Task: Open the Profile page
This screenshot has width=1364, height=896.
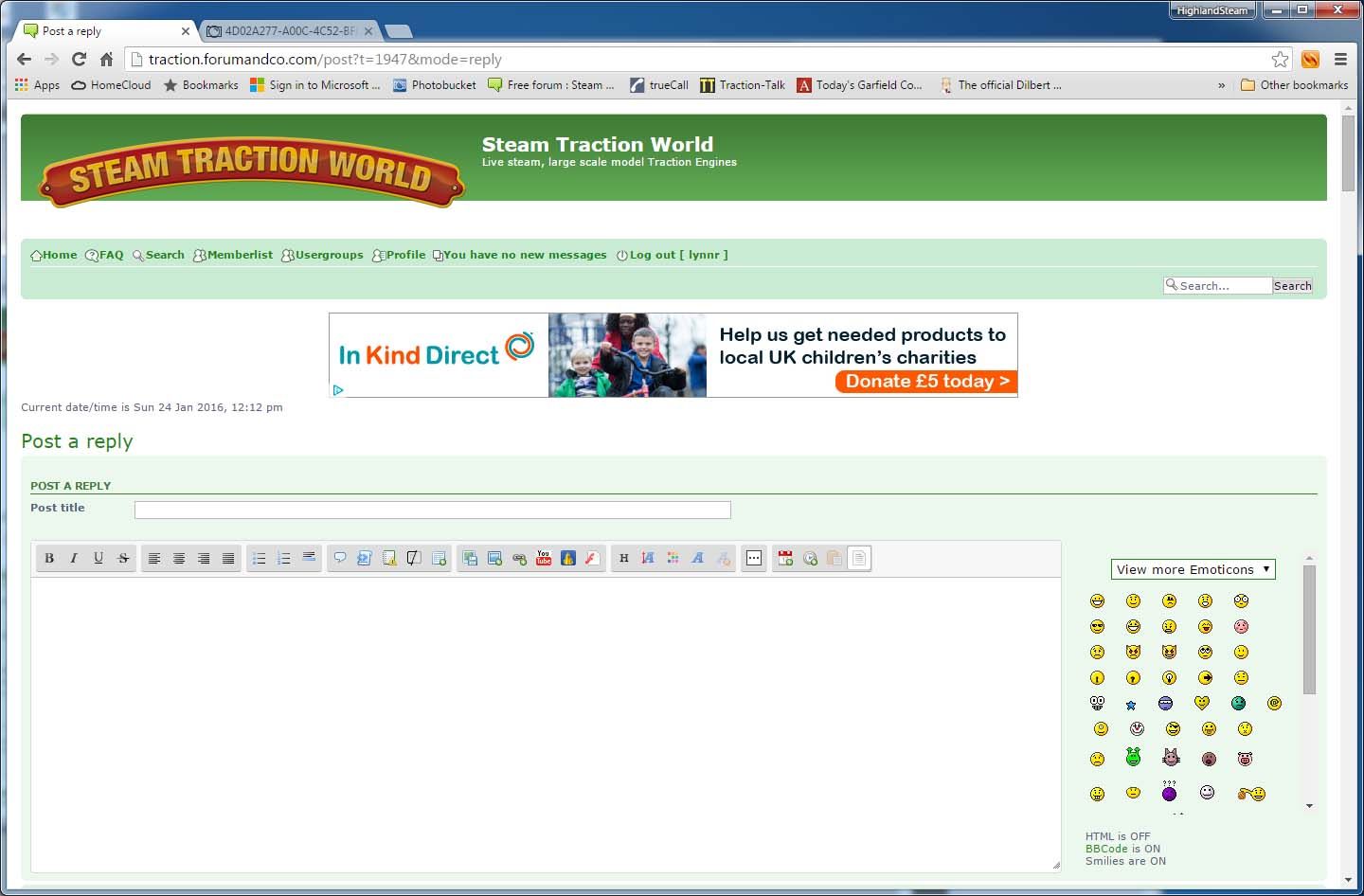Action: coord(399,255)
